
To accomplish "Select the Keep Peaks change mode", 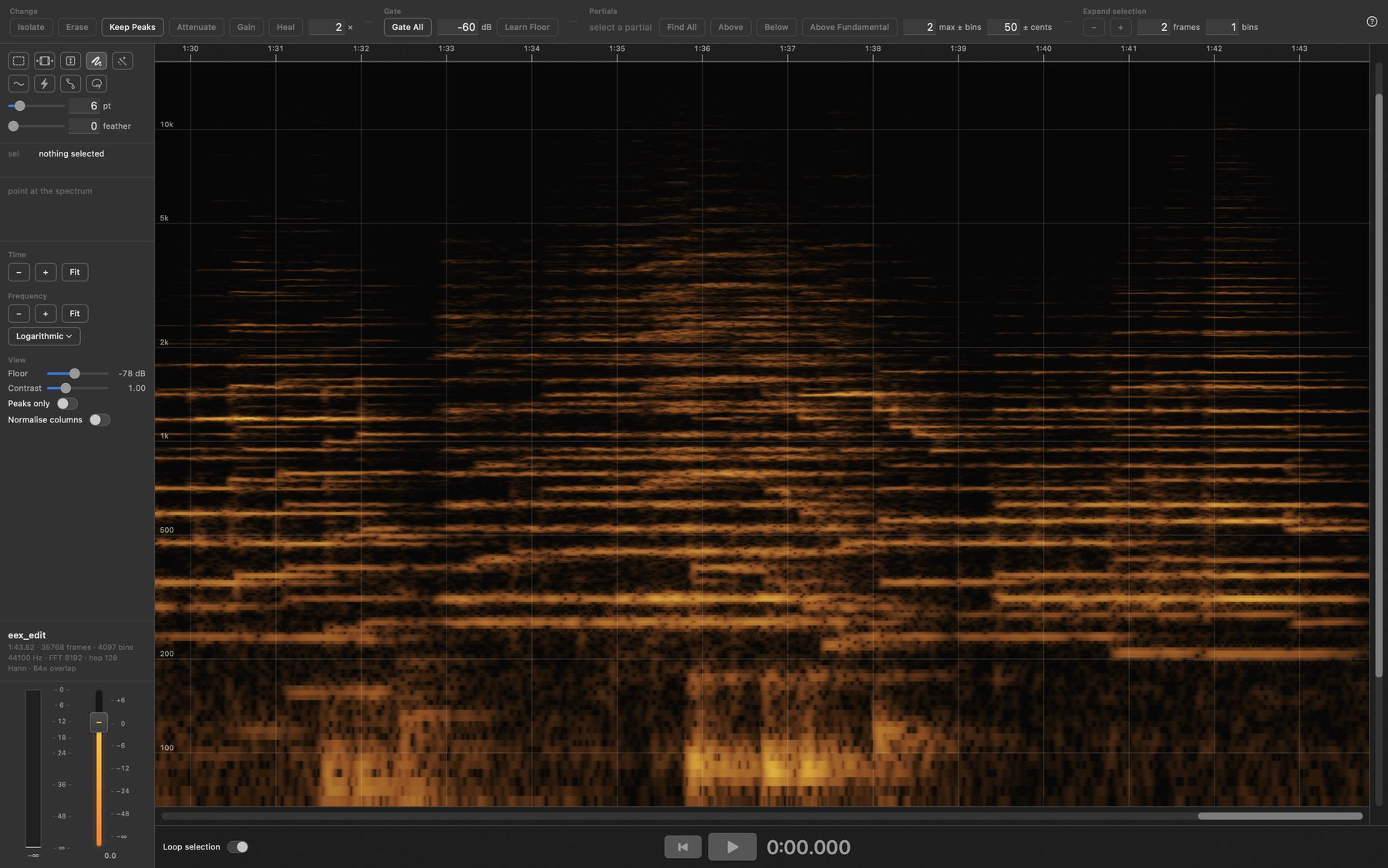I will pos(132,27).
